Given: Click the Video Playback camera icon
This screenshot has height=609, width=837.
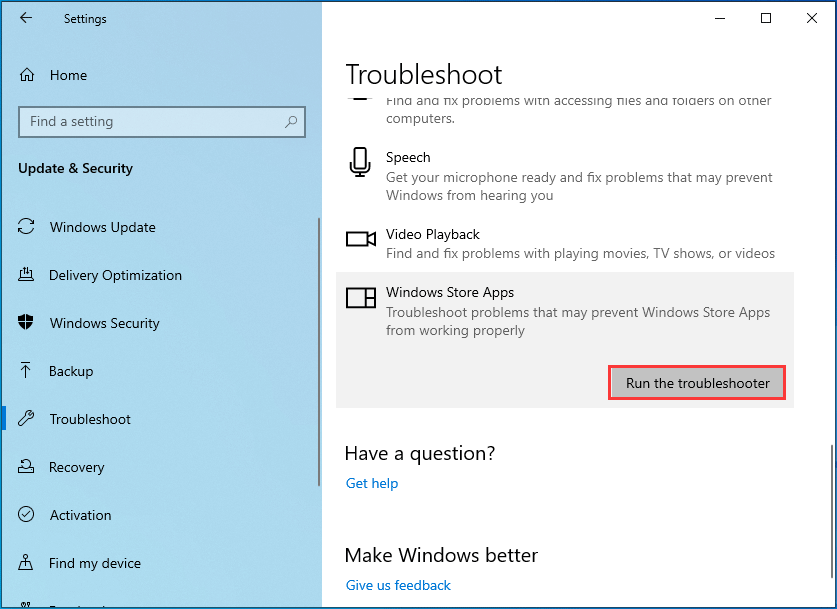Looking at the screenshot, I should point(361,239).
